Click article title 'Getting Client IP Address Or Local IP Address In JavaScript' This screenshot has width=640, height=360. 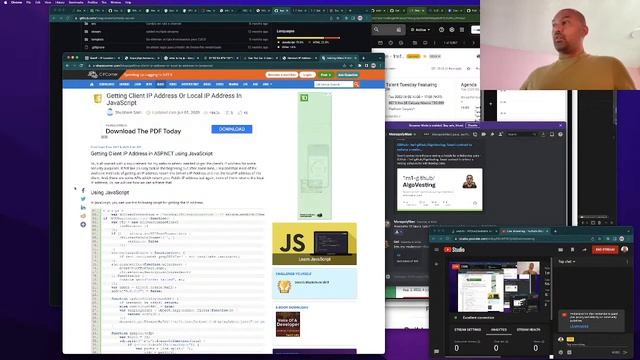(174, 99)
